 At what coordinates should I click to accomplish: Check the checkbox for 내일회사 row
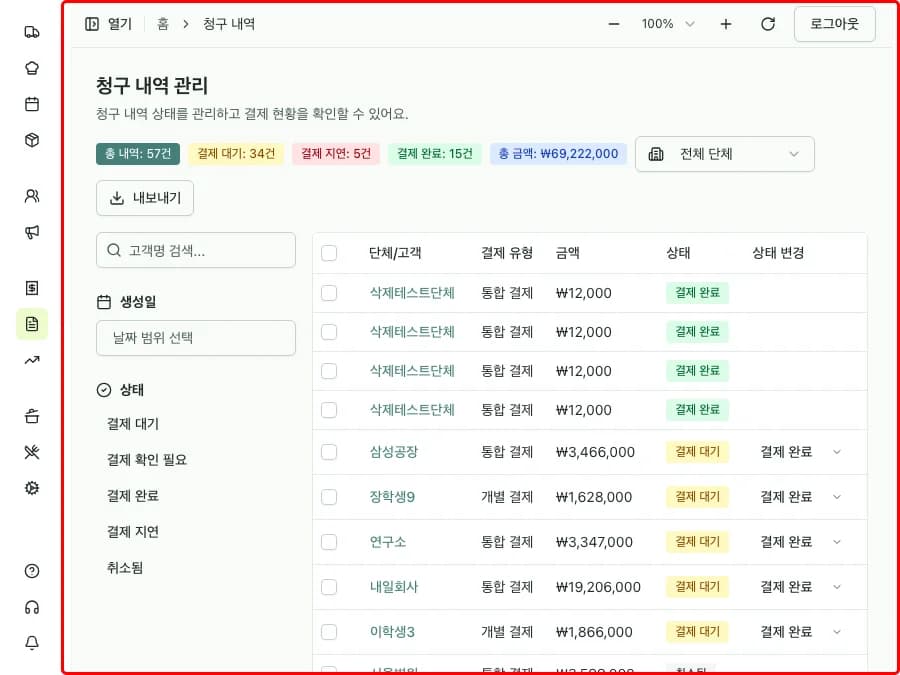pyautogui.click(x=330, y=587)
